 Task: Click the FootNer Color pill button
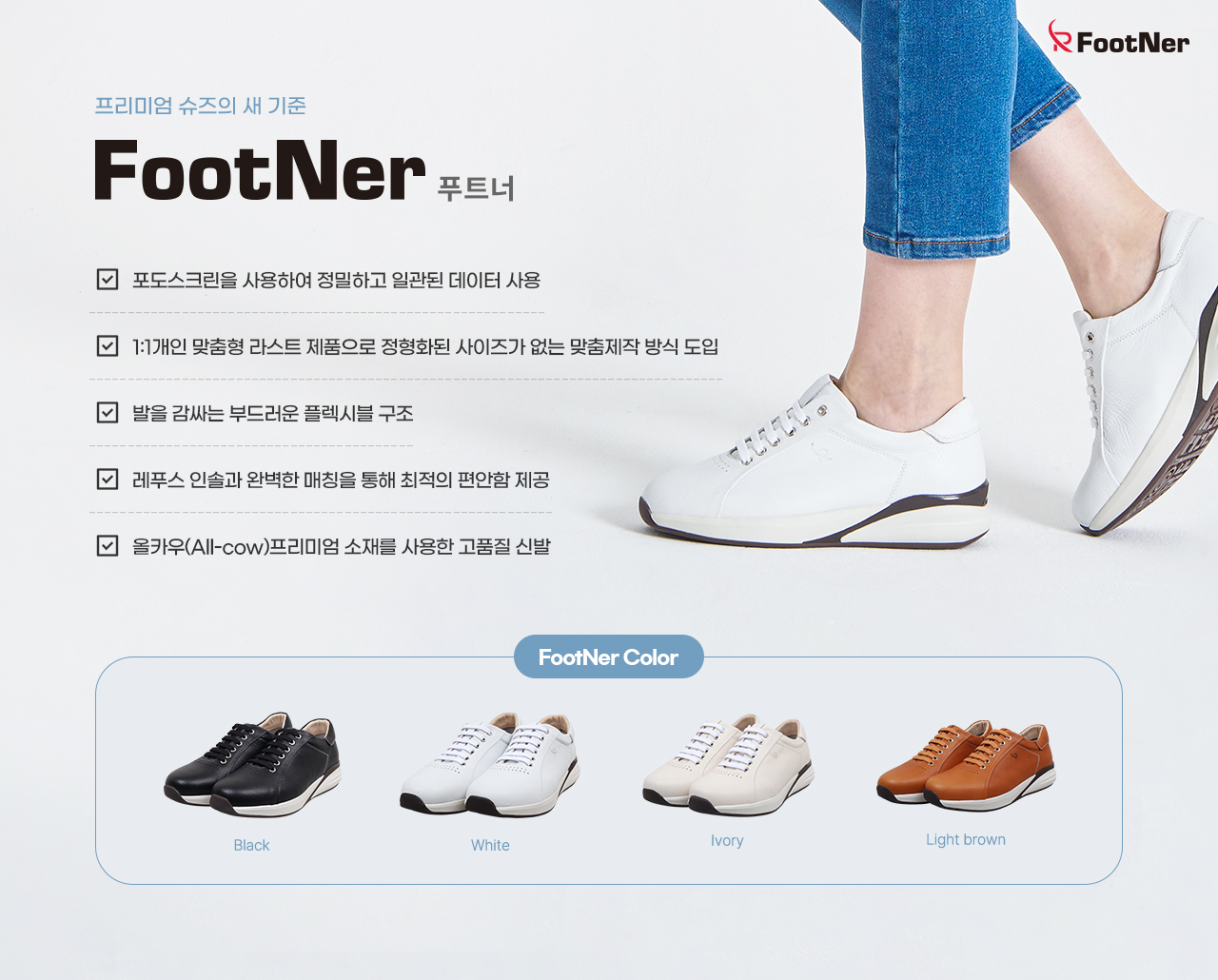(x=609, y=657)
